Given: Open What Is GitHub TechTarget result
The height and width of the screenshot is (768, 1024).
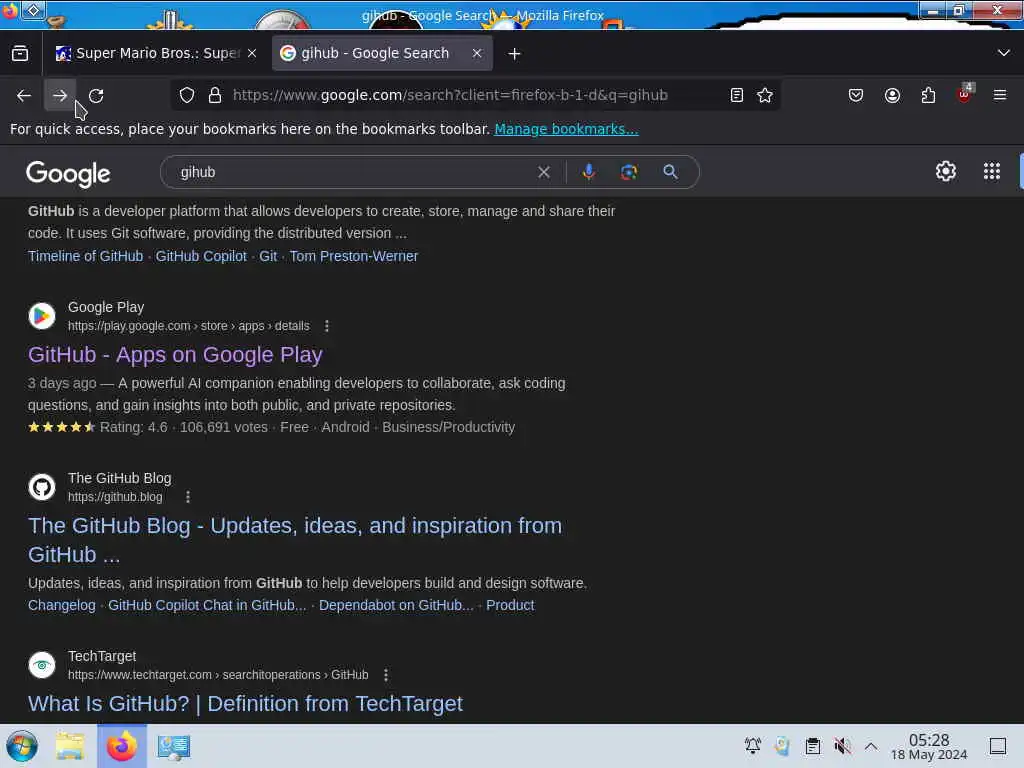Looking at the screenshot, I should tap(245, 703).
